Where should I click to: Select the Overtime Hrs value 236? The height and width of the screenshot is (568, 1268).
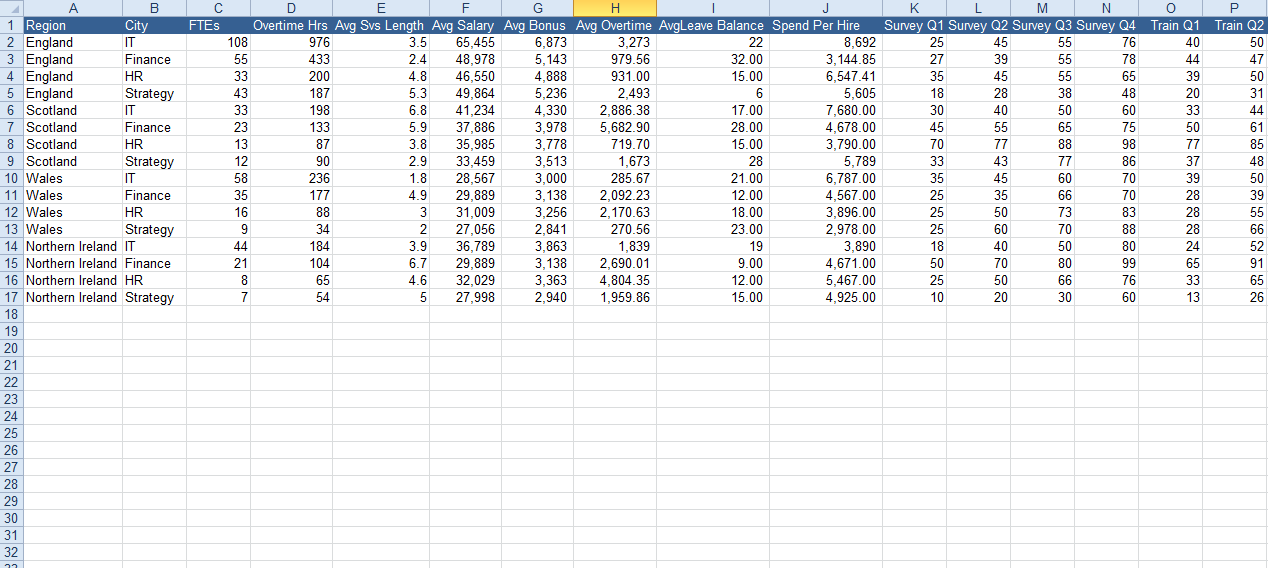[291, 178]
